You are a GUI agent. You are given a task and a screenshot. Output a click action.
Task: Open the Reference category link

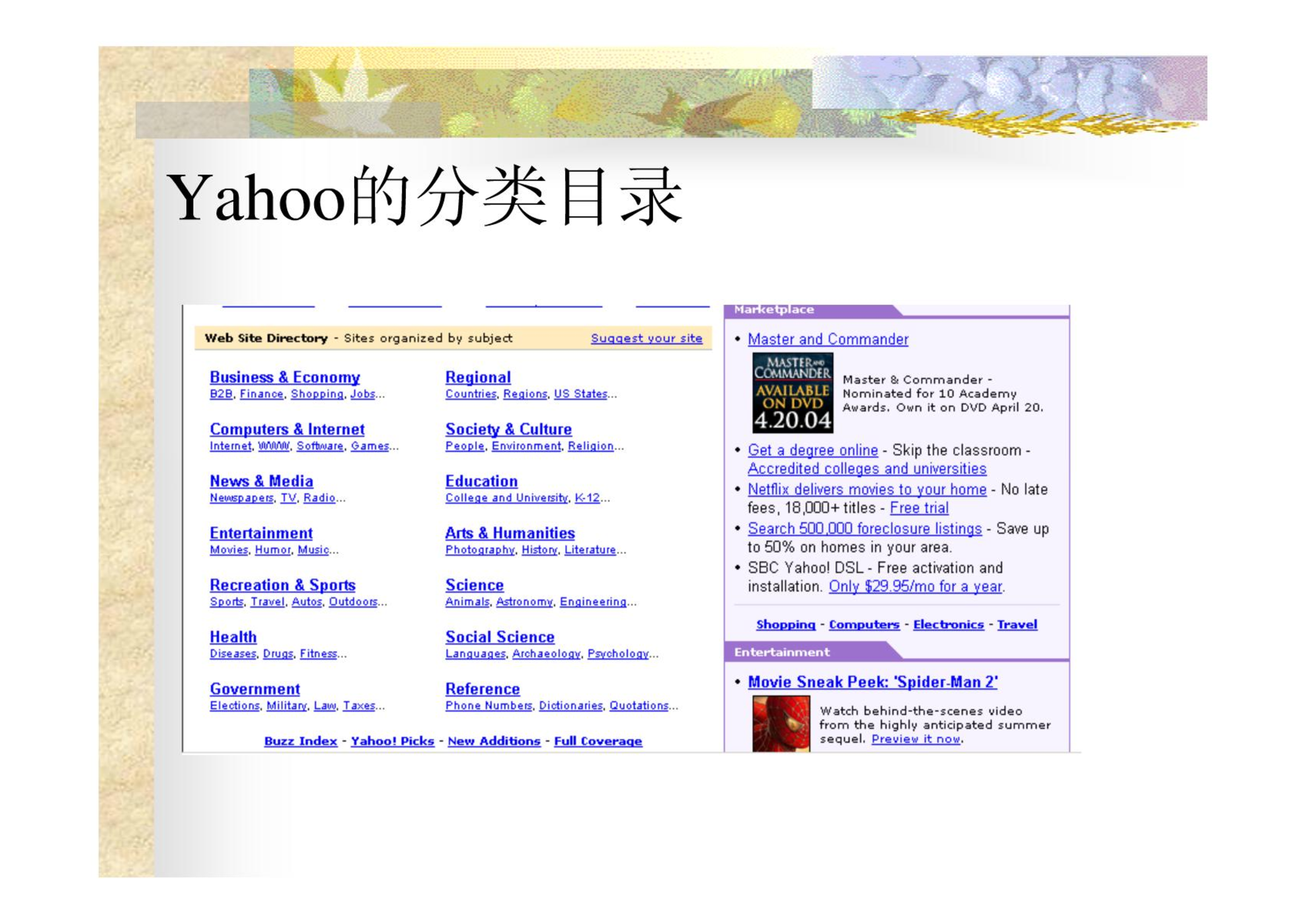[x=483, y=689]
